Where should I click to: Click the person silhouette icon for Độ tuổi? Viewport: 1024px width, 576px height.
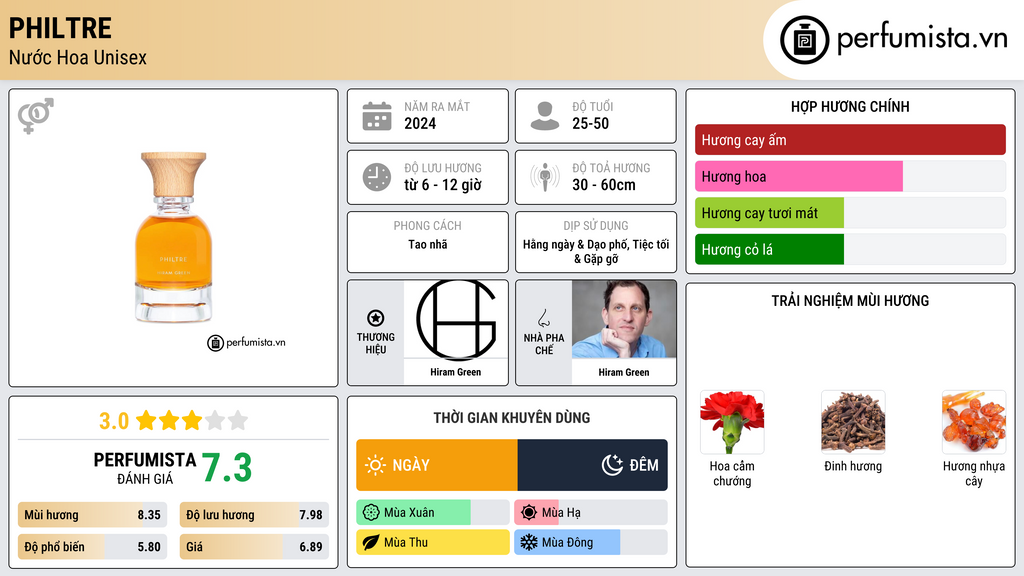point(545,116)
